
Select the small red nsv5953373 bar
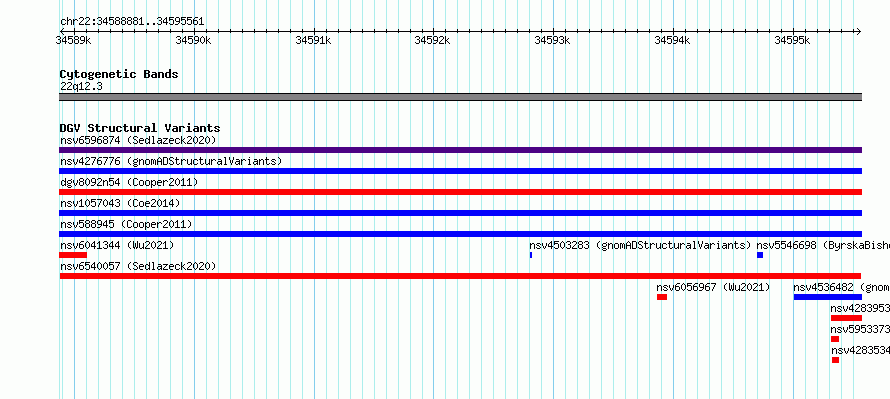tap(835, 339)
